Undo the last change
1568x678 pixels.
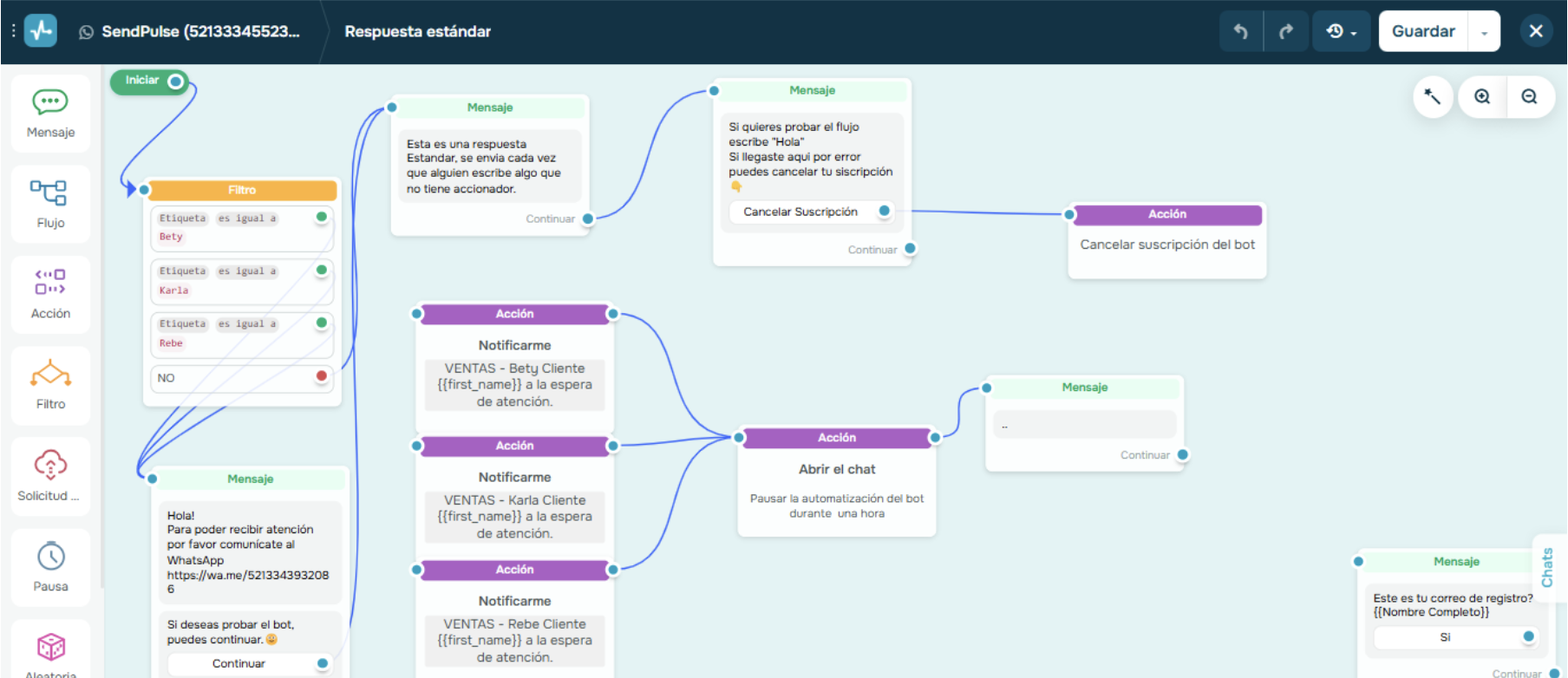click(1241, 31)
